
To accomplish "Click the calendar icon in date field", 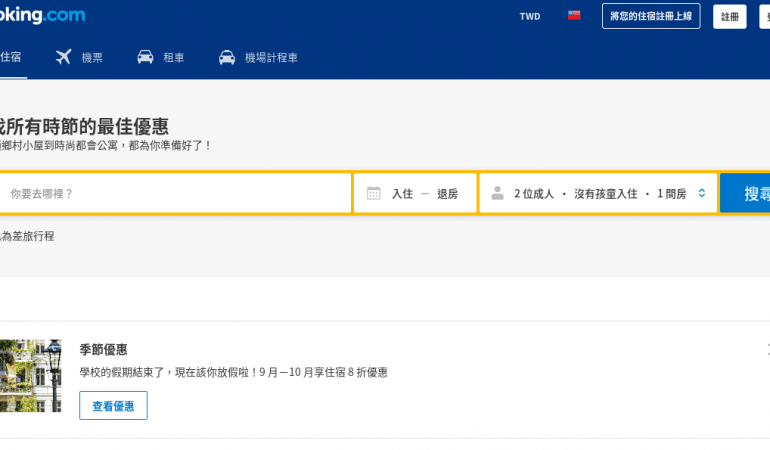I will click(373, 193).
